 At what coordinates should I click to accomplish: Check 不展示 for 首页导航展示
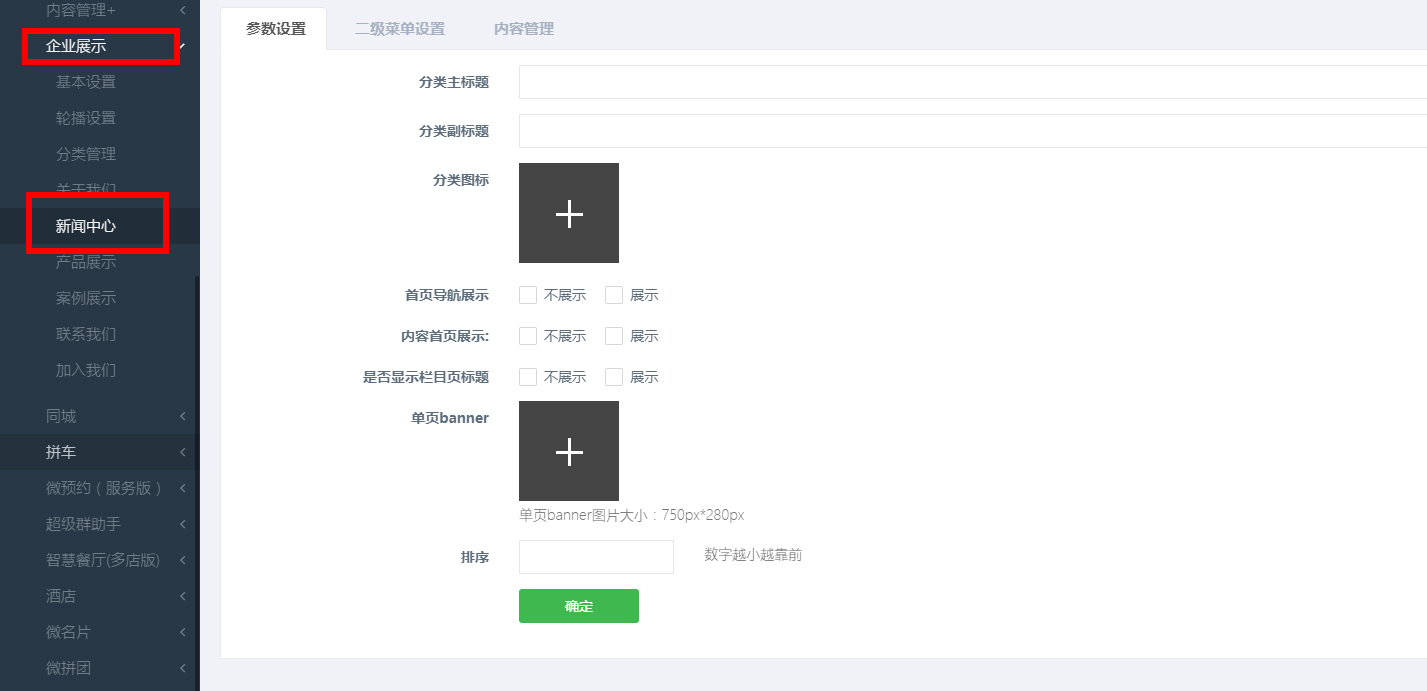(528, 295)
